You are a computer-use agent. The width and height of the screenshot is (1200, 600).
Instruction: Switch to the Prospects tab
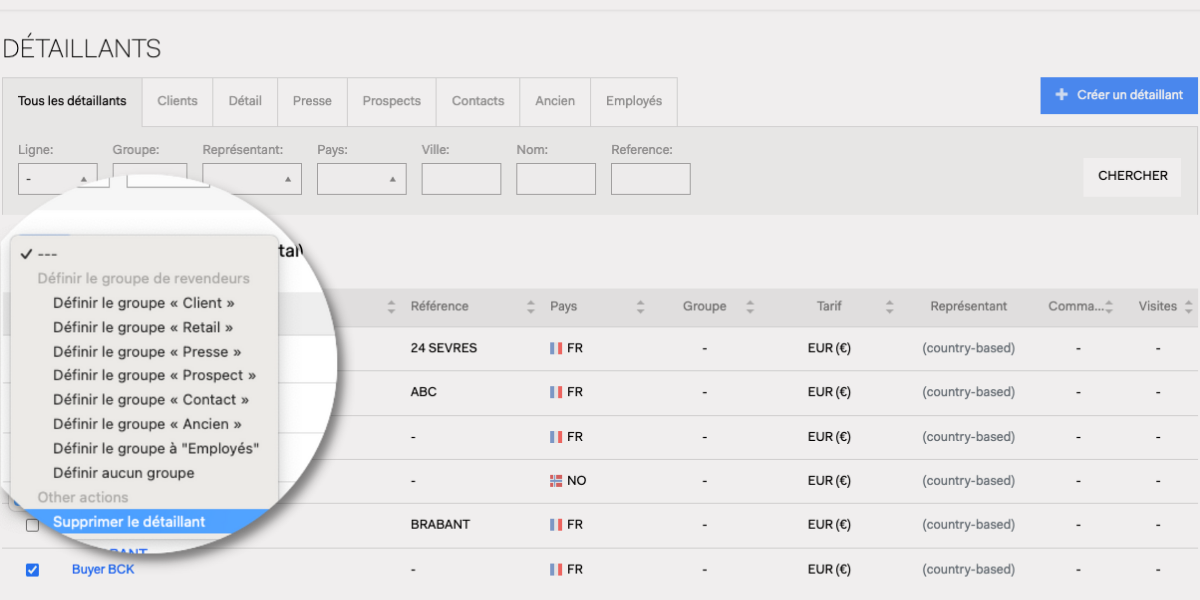point(392,101)
